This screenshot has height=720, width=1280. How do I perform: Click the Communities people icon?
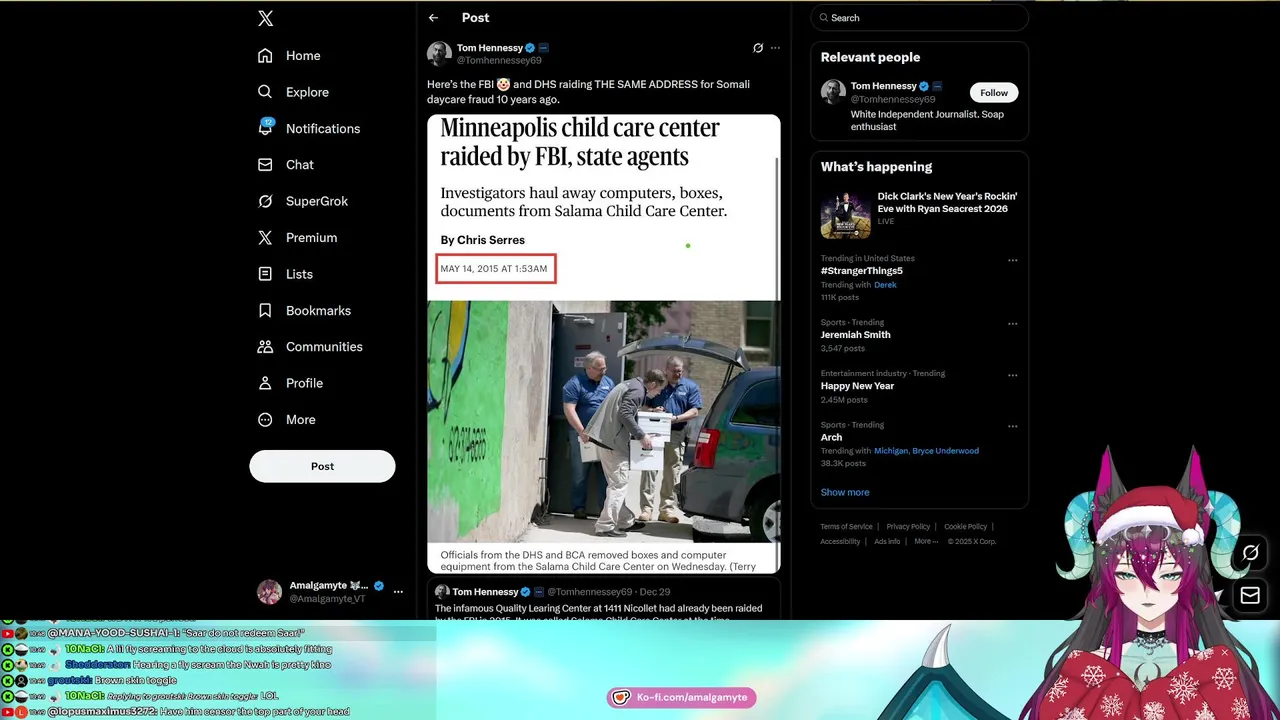pyautogui.click(x=265, y=347)
